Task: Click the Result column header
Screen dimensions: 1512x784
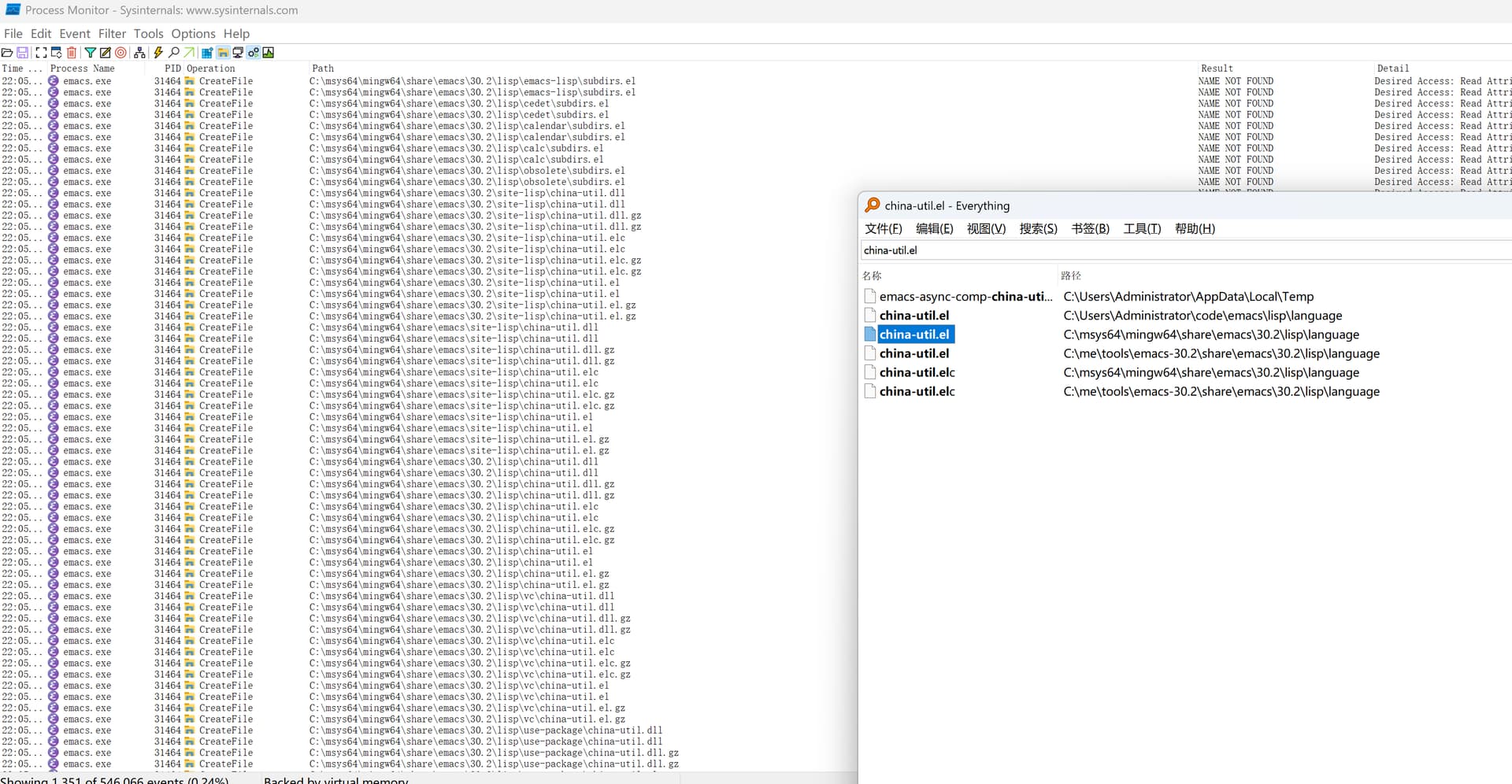Action: pos(1217,68)
